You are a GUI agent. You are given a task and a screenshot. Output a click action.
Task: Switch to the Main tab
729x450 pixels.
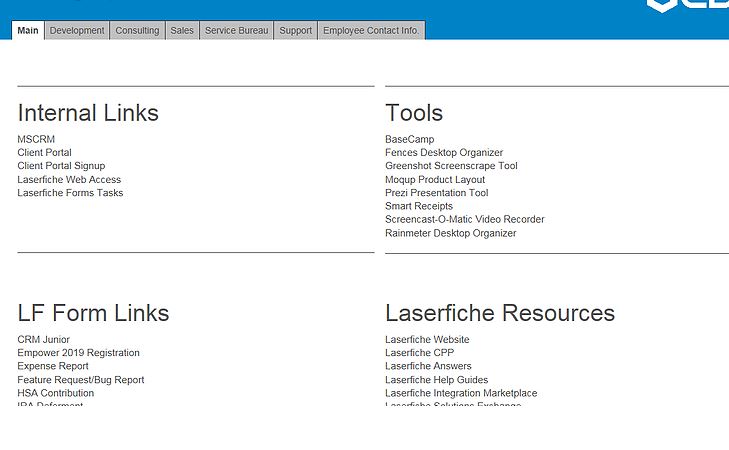point(28,30)
